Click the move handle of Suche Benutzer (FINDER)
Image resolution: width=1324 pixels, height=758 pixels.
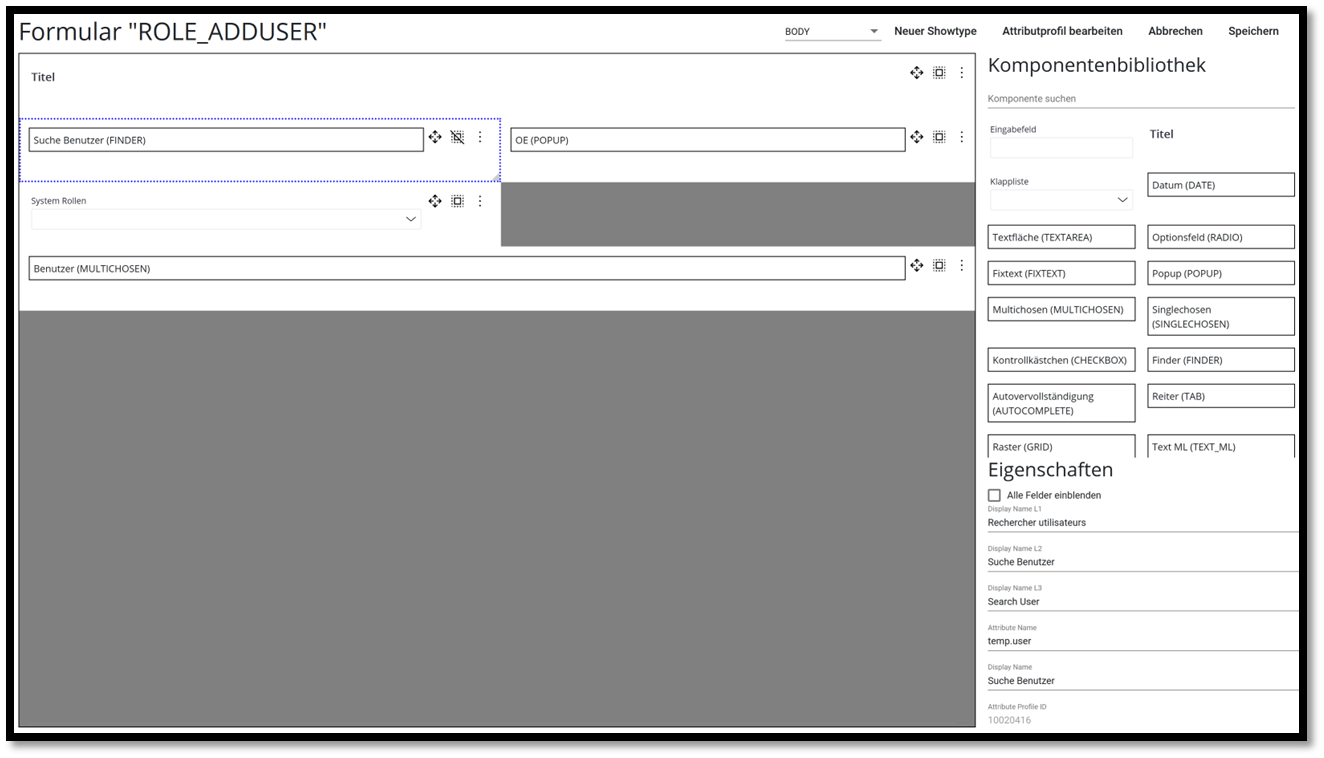(435, 137)
